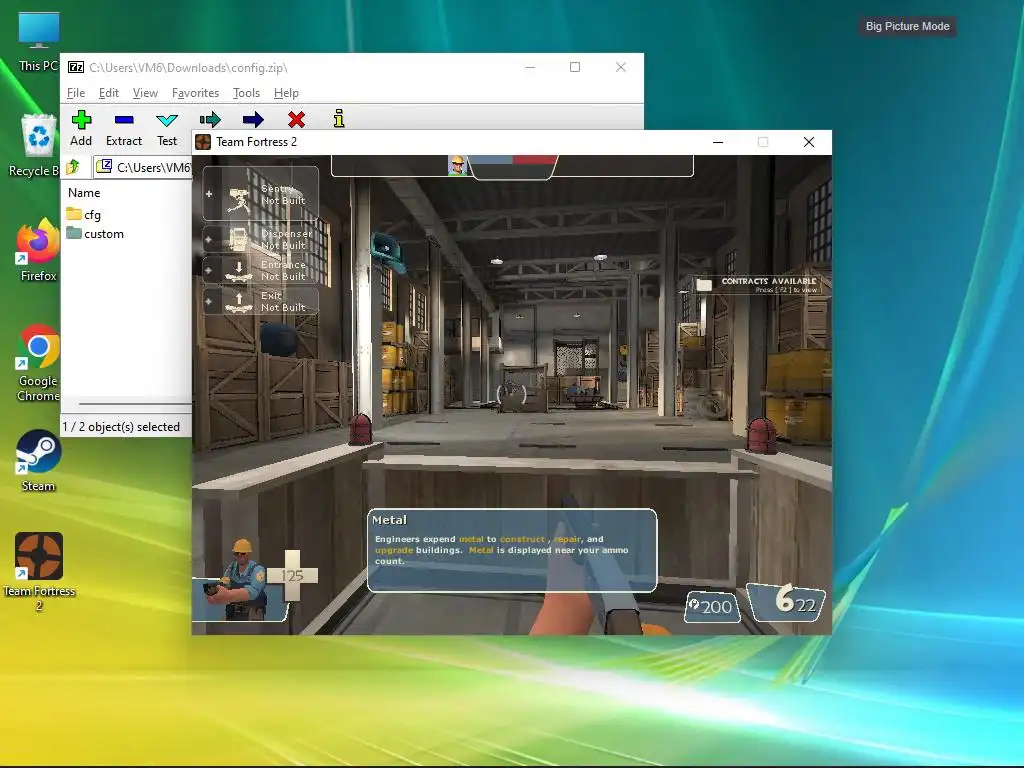Select the Steam desktop shortcut
This screenshot has height=768, width=1024.
point(38,460)
